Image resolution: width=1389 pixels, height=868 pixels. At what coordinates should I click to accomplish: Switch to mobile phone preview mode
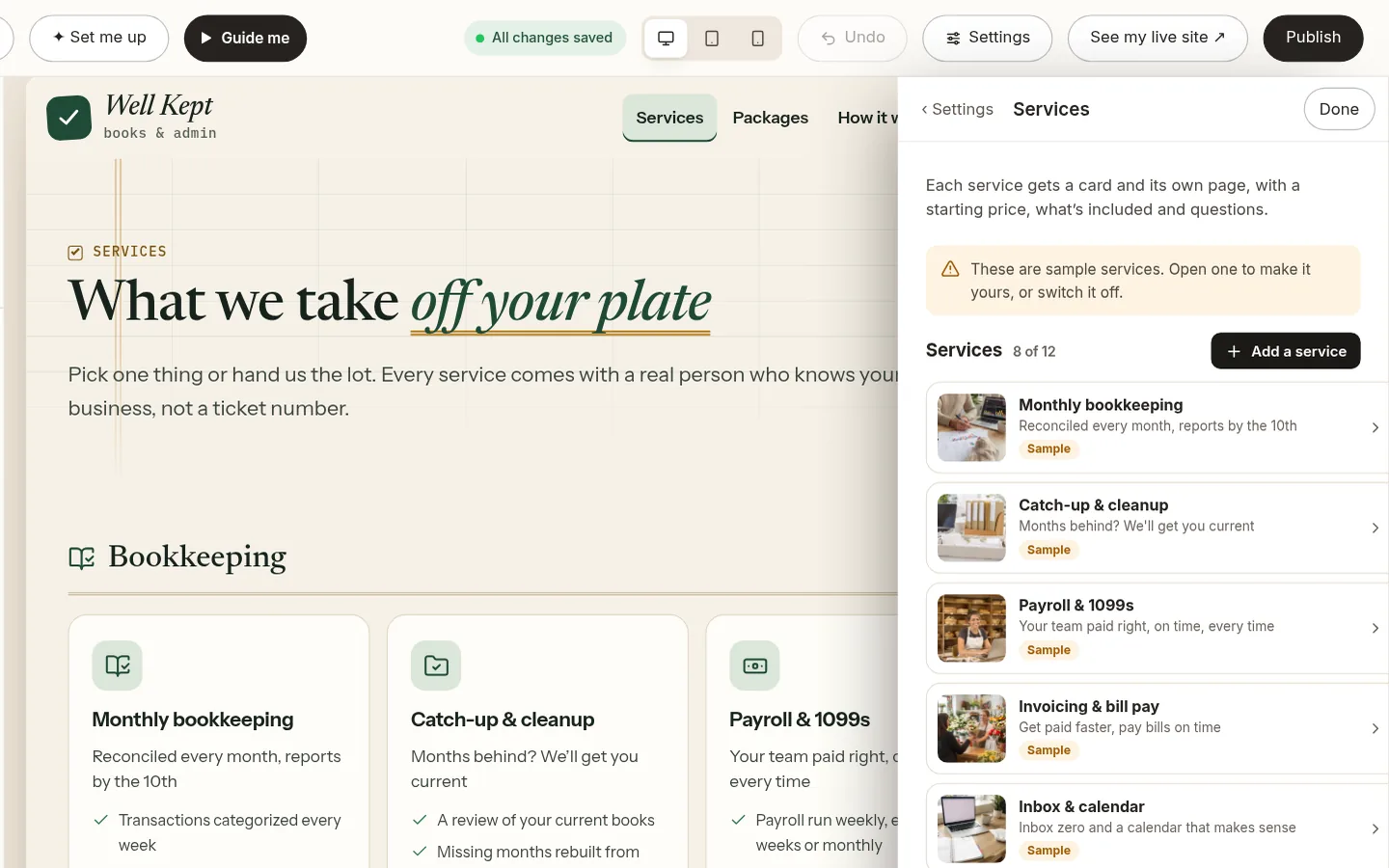tap(758, 39)
